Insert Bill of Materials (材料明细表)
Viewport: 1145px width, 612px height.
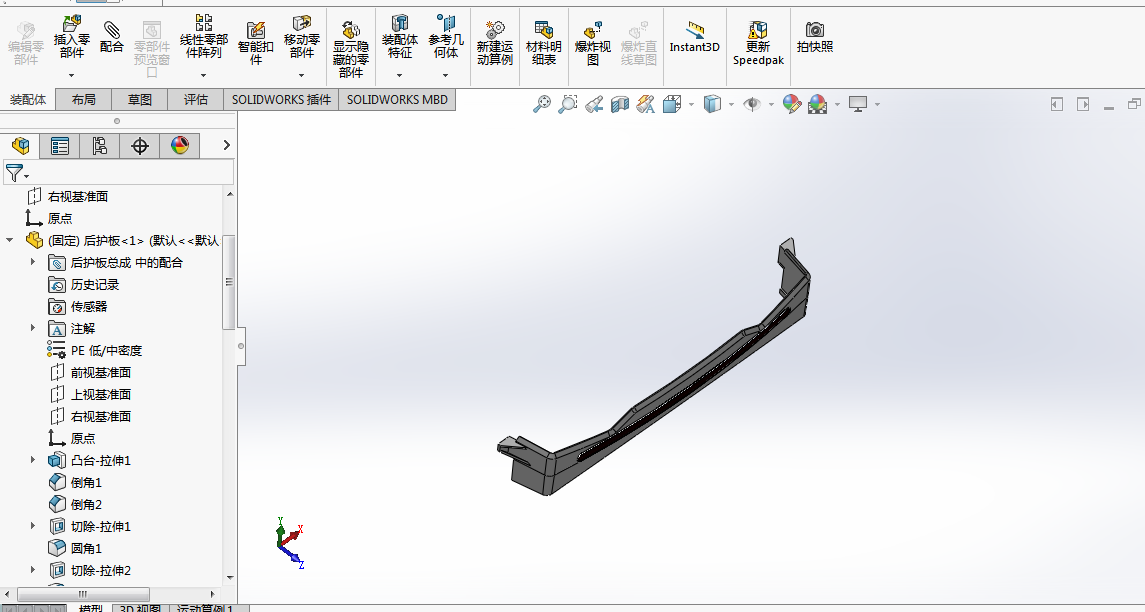(543, 42)
